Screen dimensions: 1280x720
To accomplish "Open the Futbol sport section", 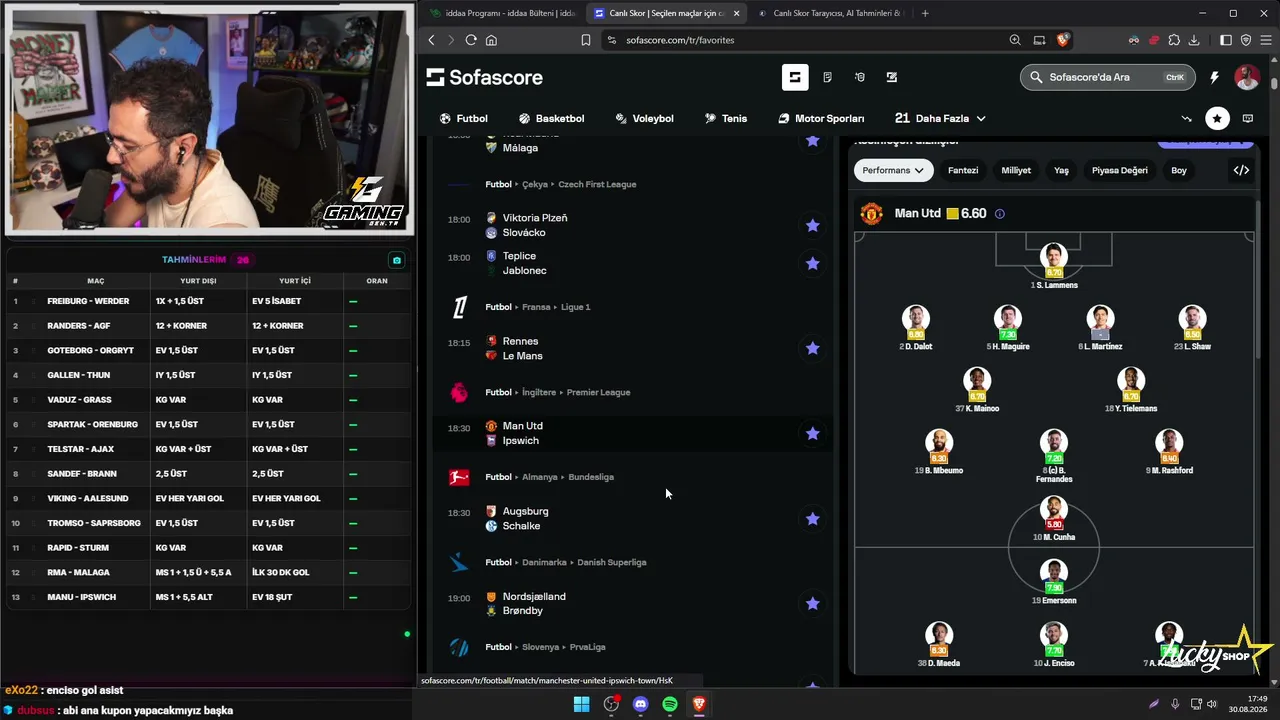I will coord(464,118).
